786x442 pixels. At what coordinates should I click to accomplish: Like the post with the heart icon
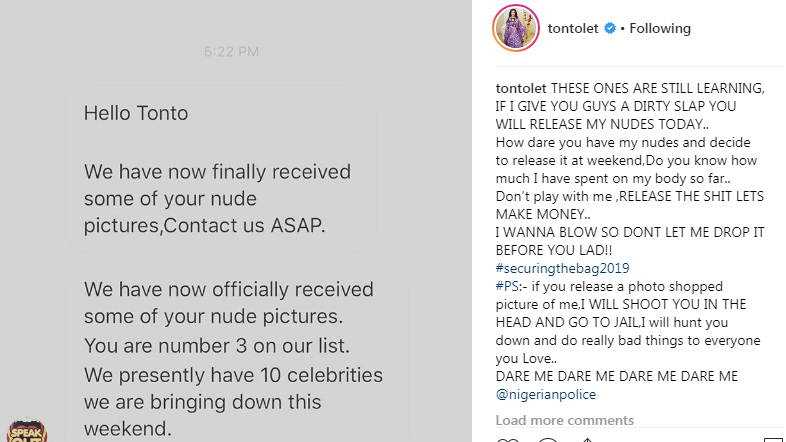[x=507, y=440]
